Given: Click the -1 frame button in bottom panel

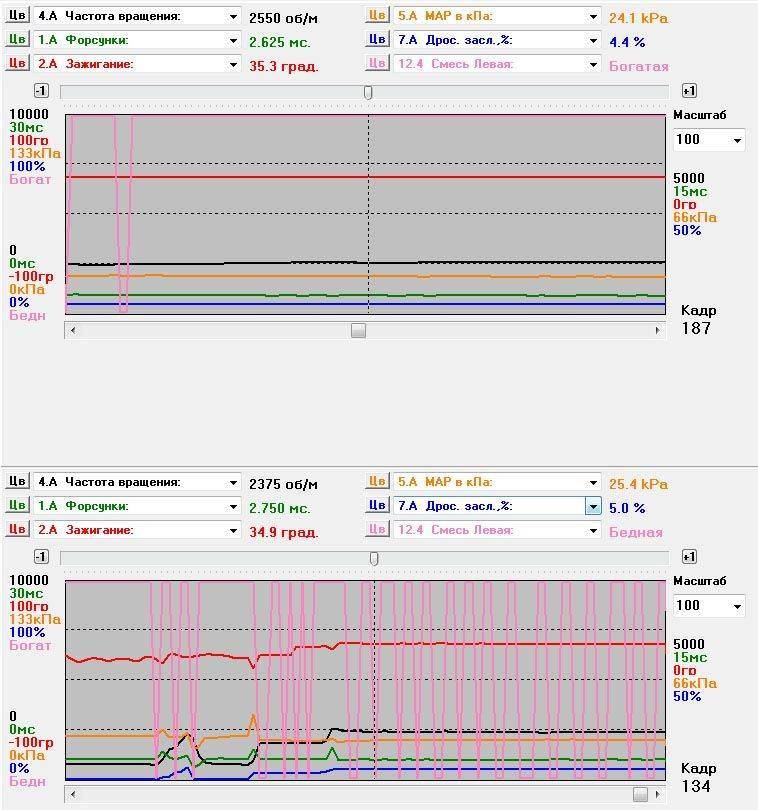Looking at the screenshot, I should coord(41,557).
